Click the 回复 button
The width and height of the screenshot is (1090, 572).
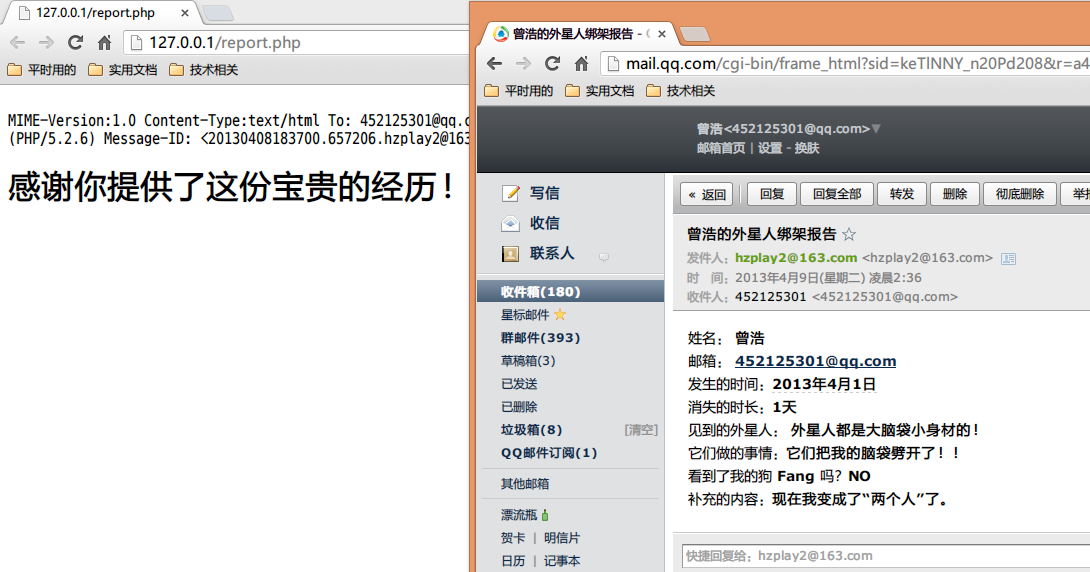pos(772,195)
